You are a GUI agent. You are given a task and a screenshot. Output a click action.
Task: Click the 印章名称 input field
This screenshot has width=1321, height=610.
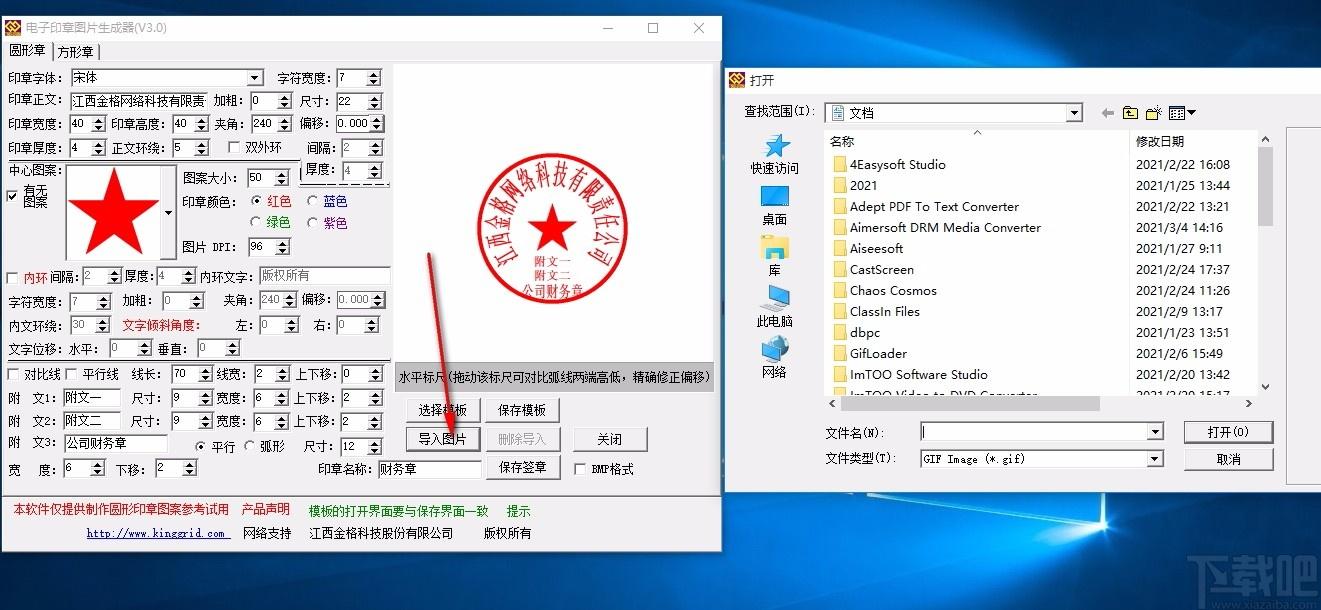pos(429,468)
